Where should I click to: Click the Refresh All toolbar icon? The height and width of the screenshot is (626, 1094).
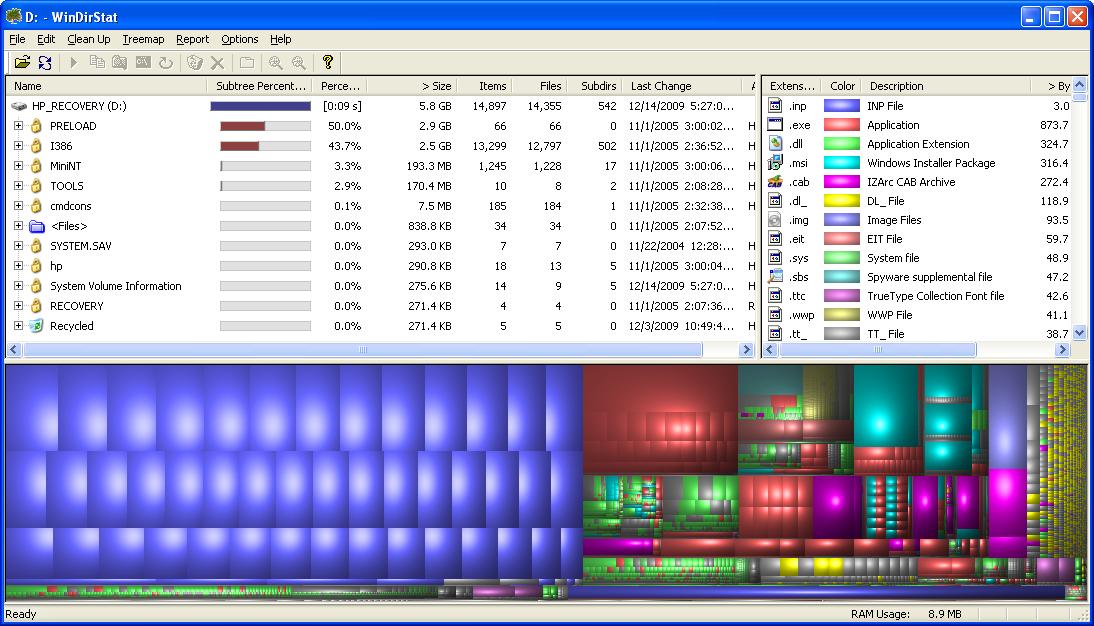click(x=45, y=63)
